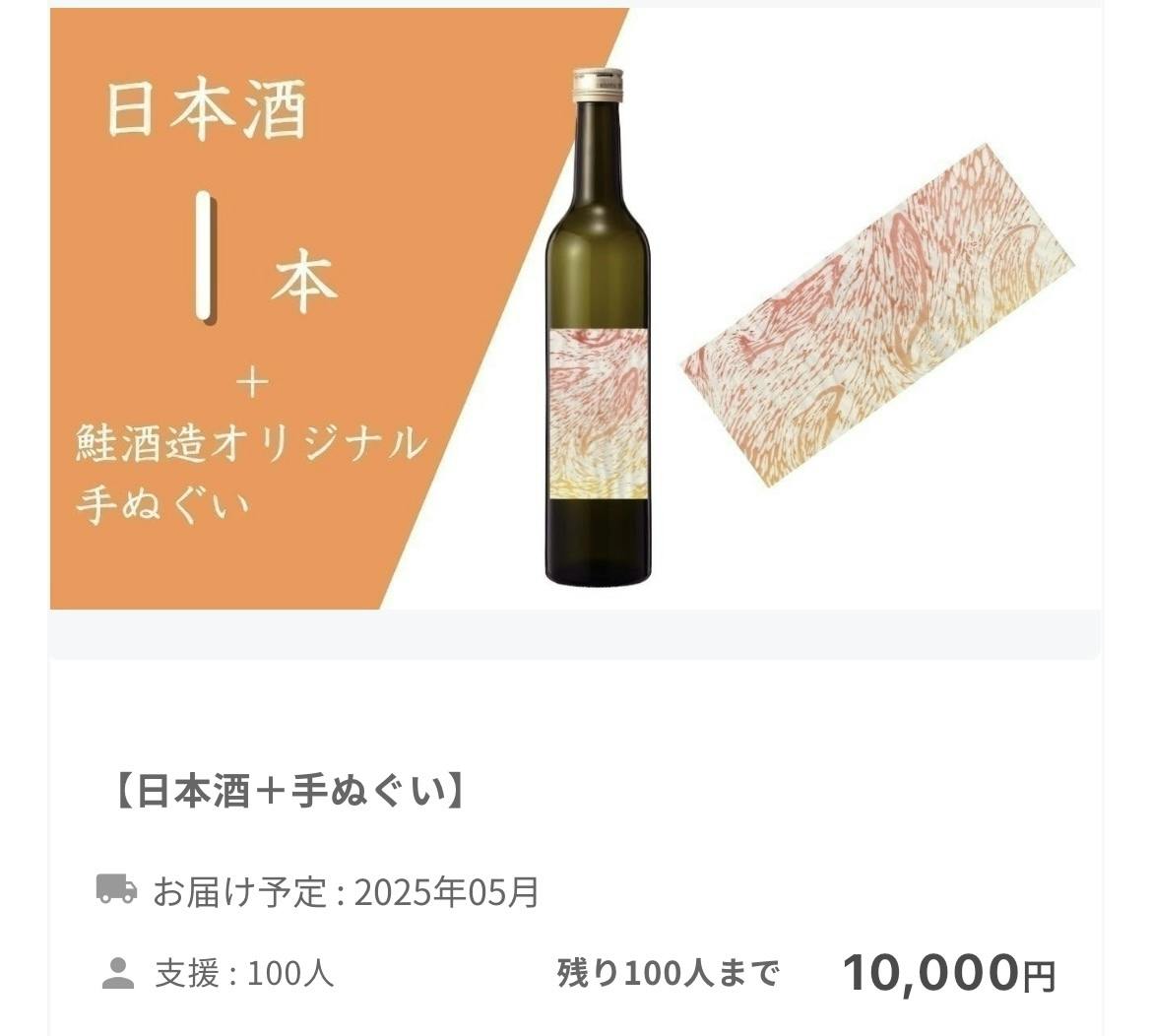
Task: Click the plus sign on the banner
Action: point(252,384)
